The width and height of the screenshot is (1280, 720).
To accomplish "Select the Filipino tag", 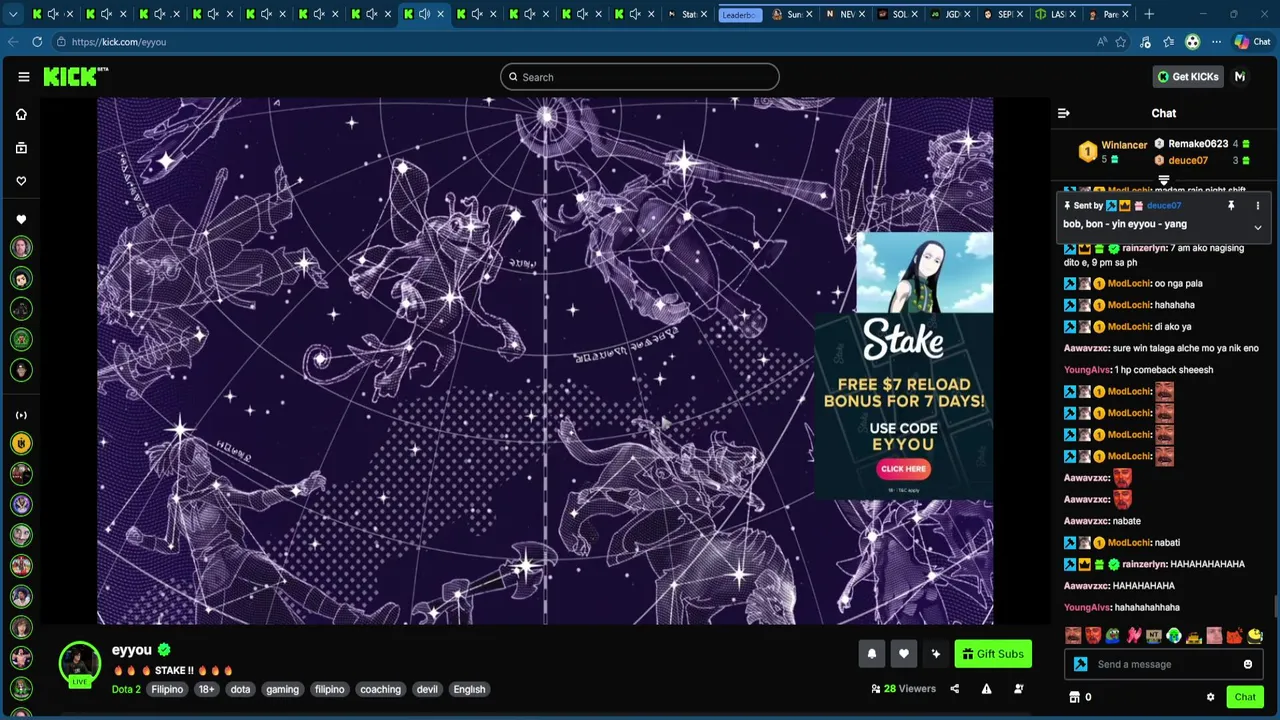I will (167, 689).
